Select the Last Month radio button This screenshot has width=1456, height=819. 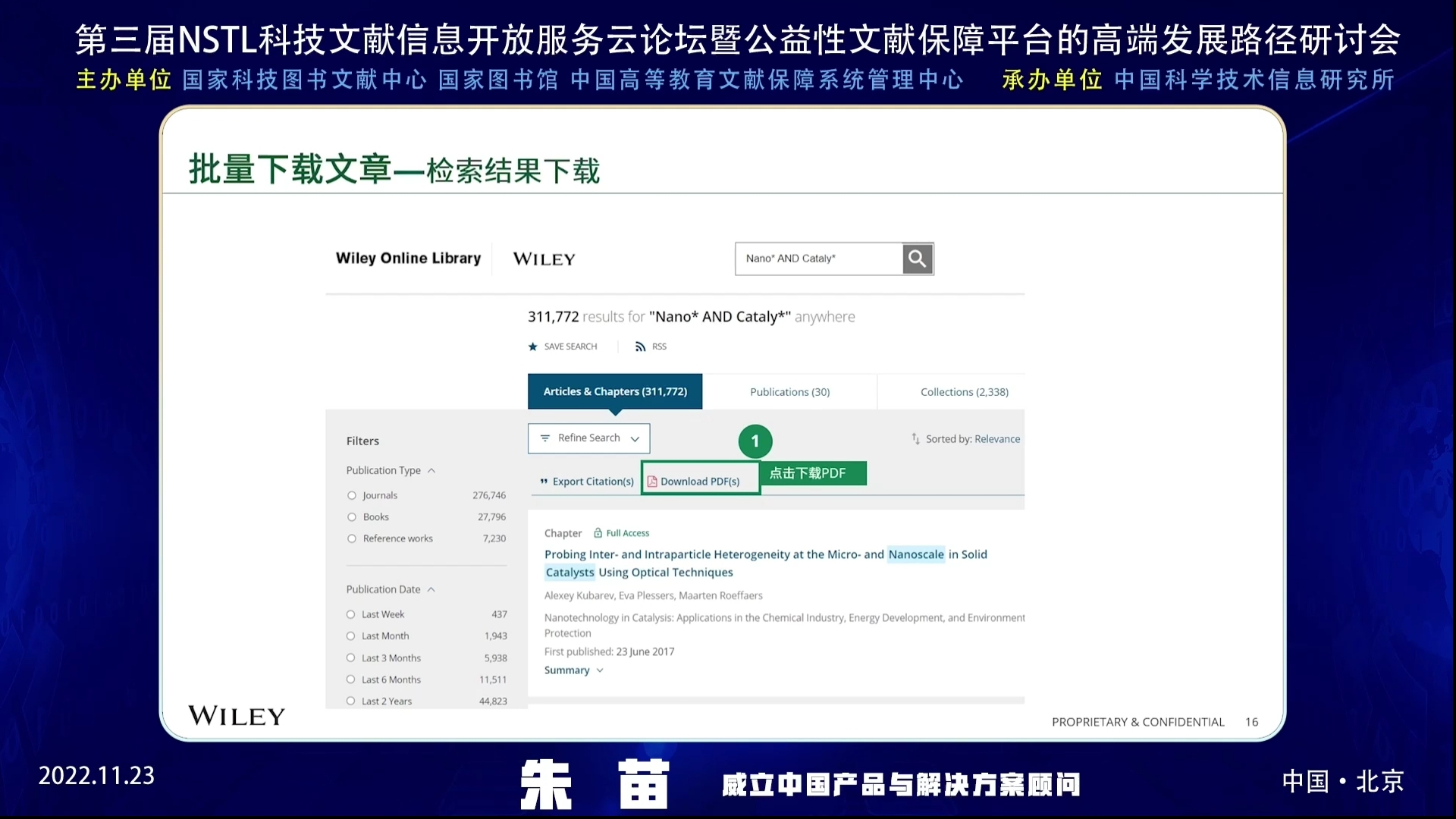click(x=351, y=636)
